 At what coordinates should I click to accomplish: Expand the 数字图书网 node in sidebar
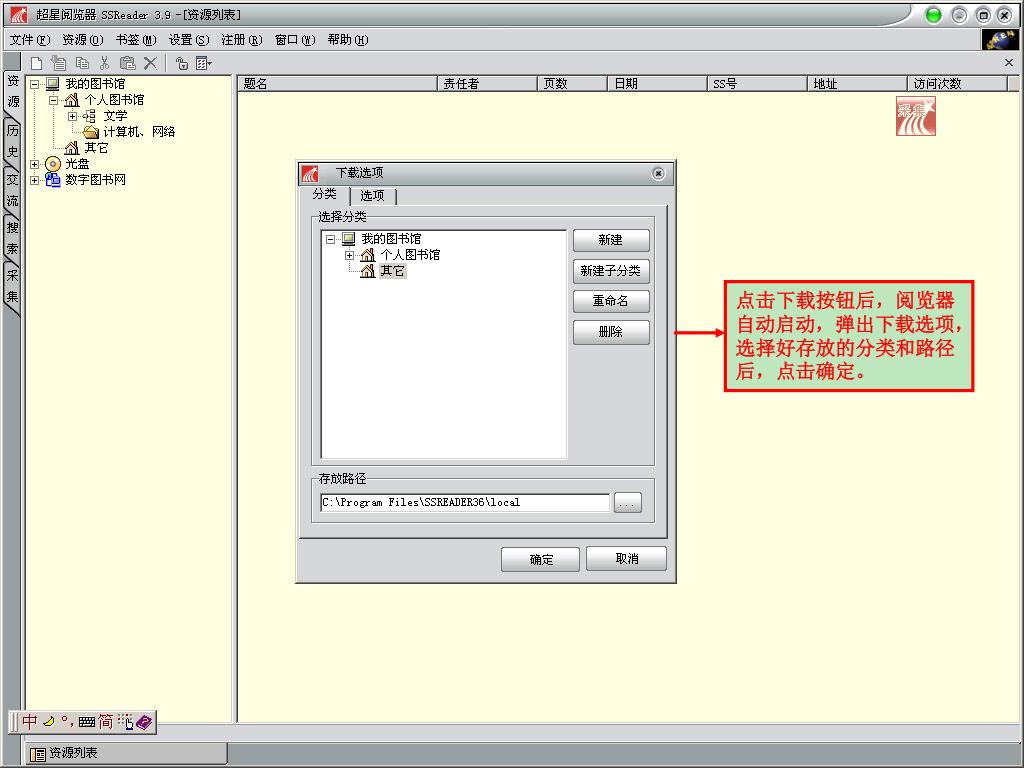[35, 180]
